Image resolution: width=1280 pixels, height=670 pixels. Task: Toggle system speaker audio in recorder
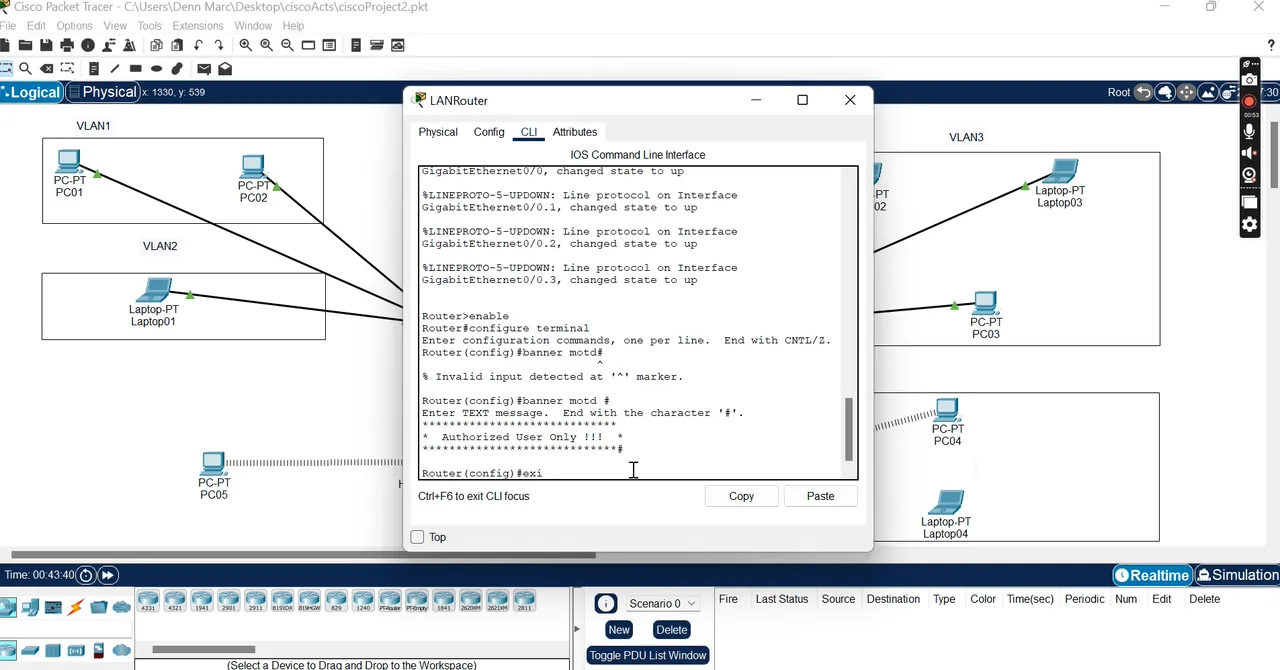[x=1249, y=153]
